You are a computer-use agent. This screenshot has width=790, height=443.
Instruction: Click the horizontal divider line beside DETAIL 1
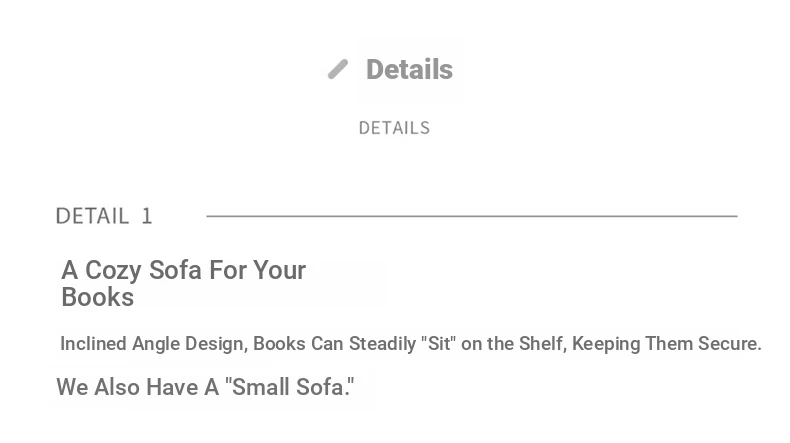point(472,216)
